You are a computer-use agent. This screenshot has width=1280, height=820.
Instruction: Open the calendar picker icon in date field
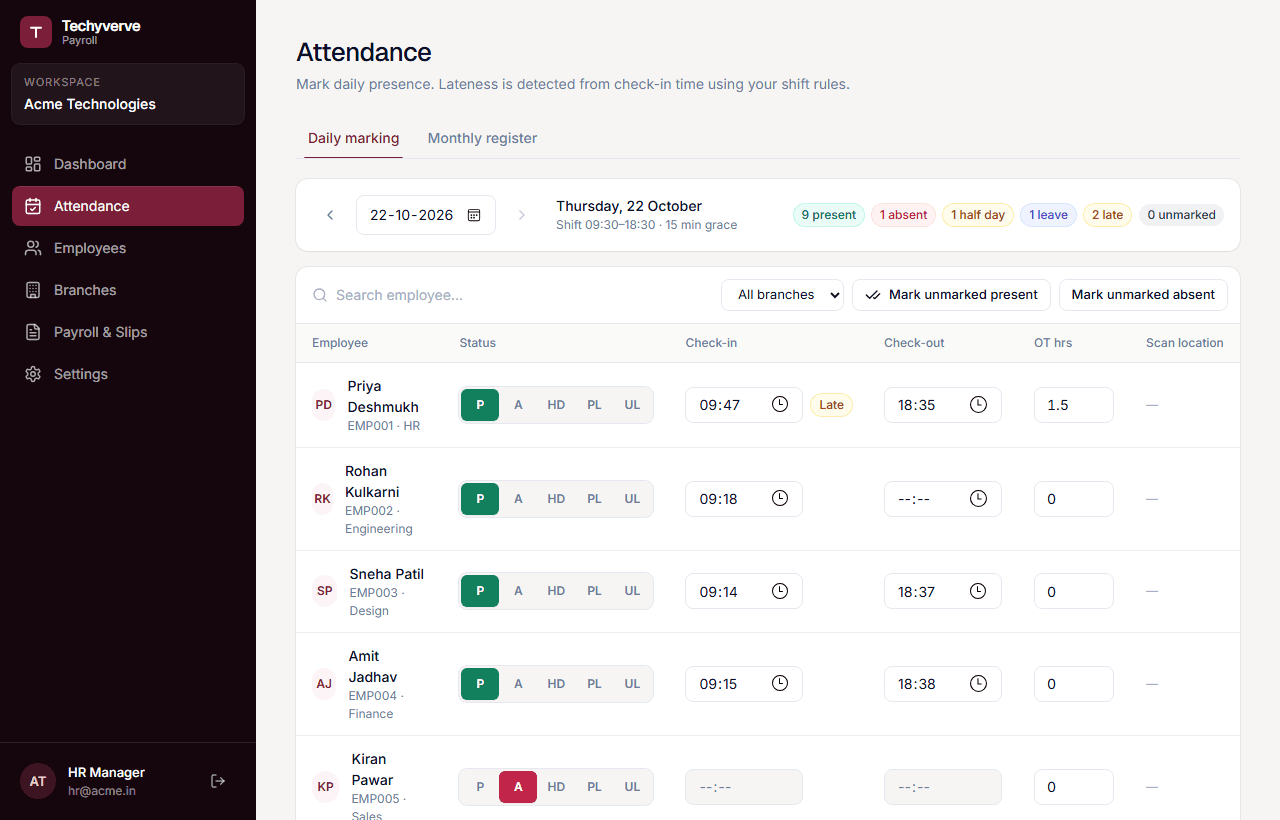coord(474,215)
